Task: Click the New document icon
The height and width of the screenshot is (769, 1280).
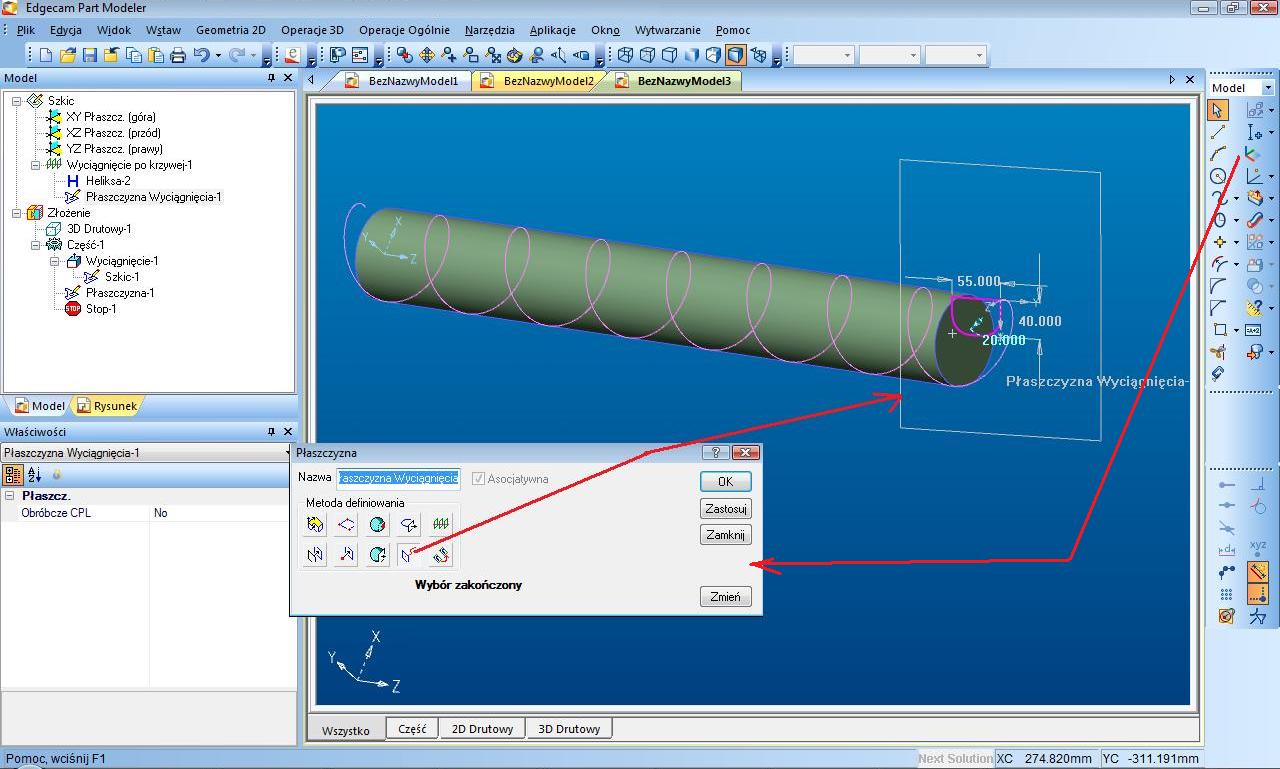Action: [47, 55]
